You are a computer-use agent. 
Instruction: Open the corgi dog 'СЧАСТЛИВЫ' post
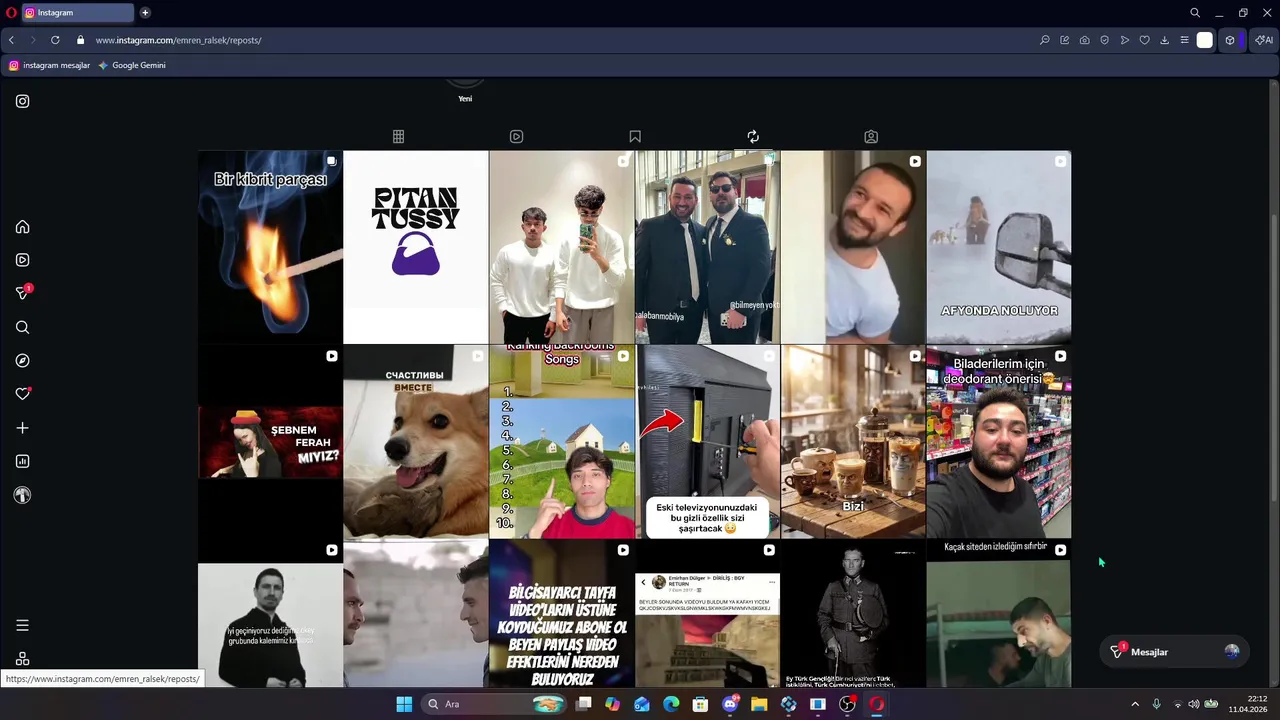click(x=416, y=442)
